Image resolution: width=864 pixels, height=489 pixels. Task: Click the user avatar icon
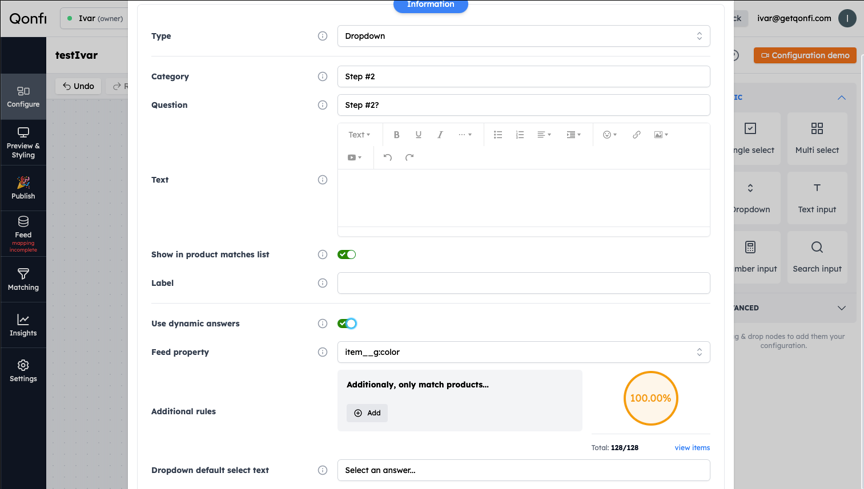point(847,18)
